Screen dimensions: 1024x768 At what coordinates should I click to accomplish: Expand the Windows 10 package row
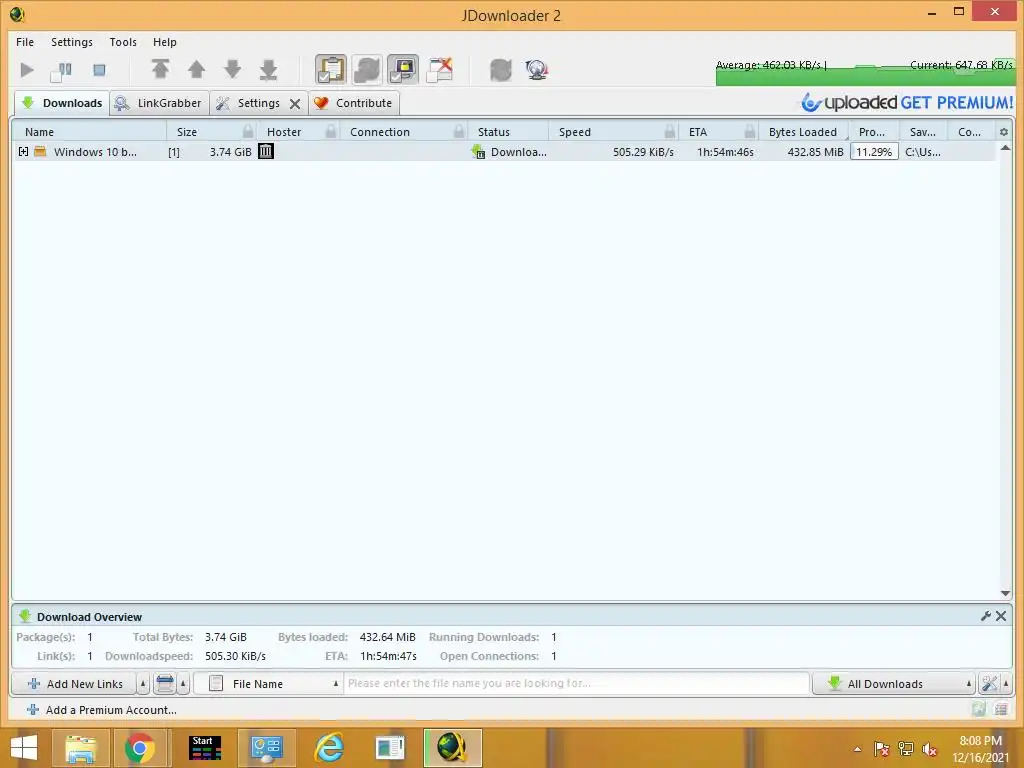24,152
